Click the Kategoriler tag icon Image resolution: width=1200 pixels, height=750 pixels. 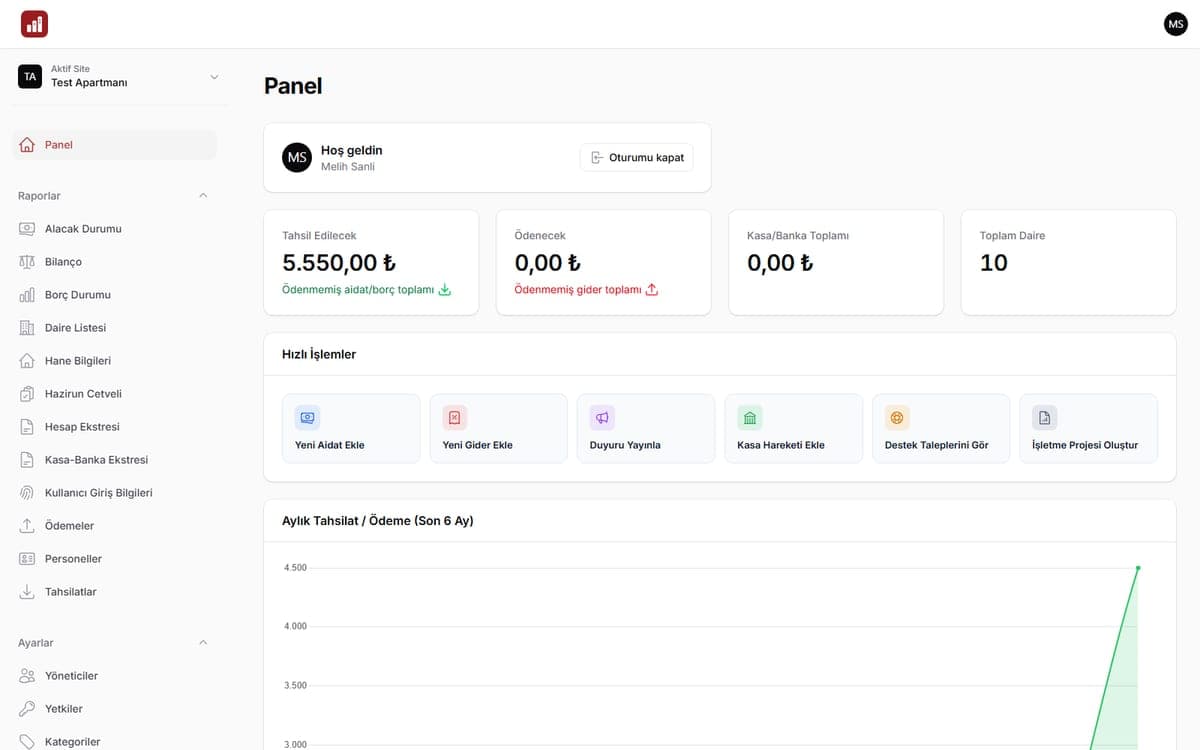pos(27,742)
